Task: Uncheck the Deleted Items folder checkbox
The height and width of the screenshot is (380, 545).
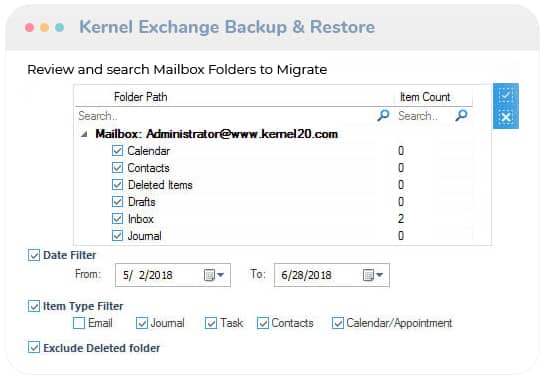Action: click(x=117, y=185)
